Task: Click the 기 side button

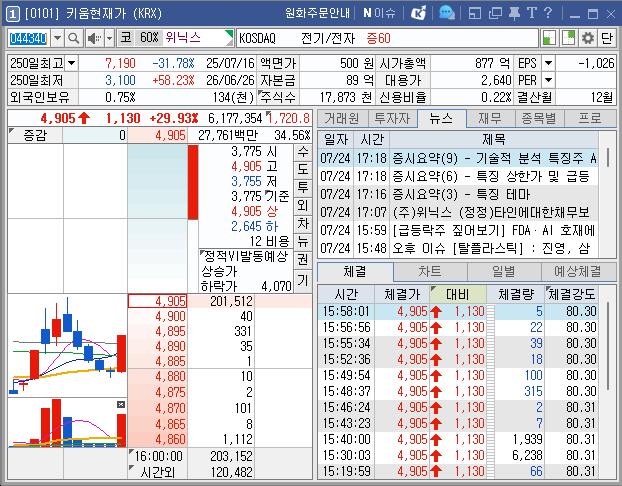Action: point(303,280)
